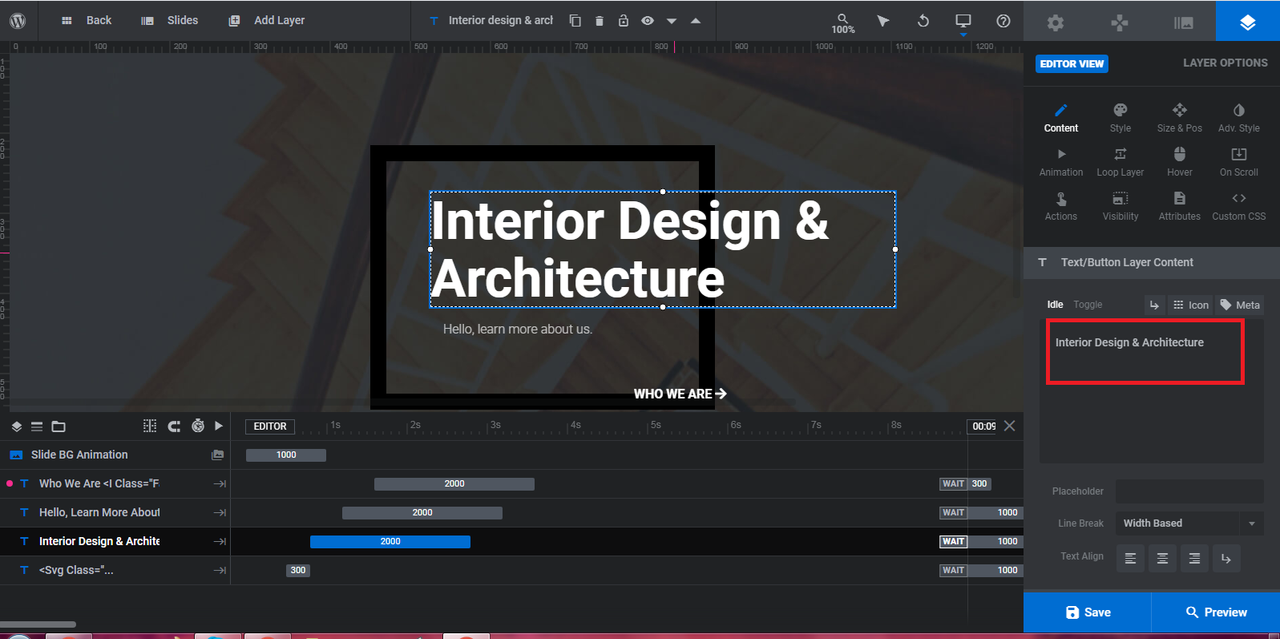Screen dimensions: 1280x639
Task: Click the Placeholder input field
Action: 1190,491
